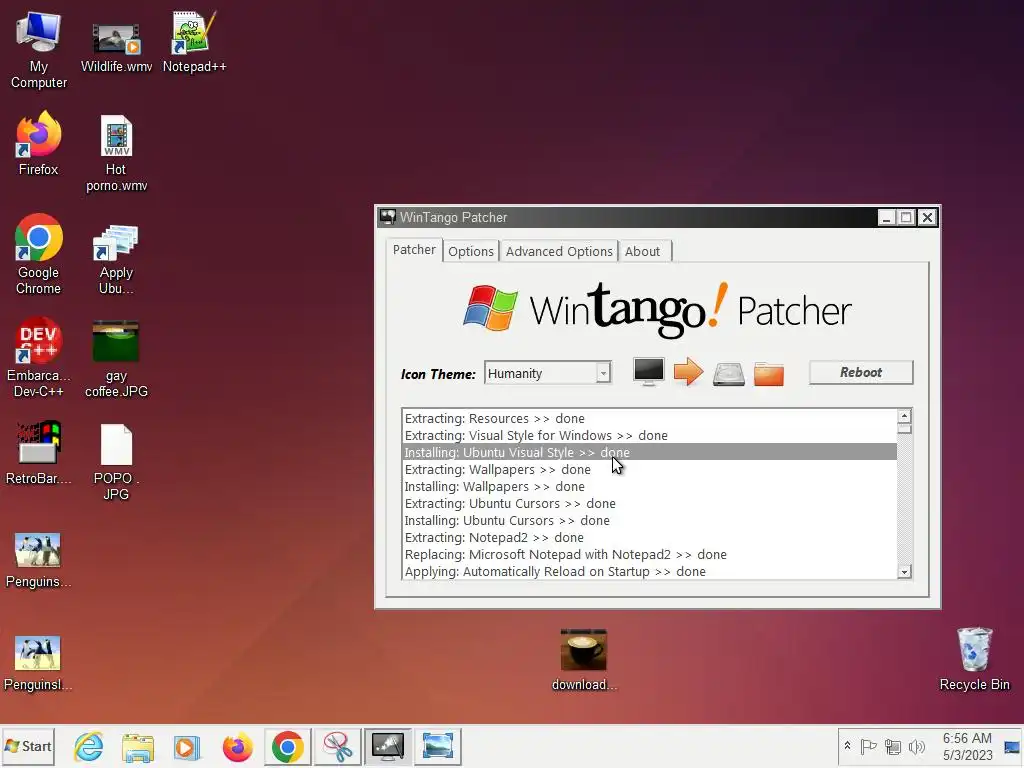Screen dimensions: 1024x768
Task: Open the network tray icon
Action: (x=893, y=746)
